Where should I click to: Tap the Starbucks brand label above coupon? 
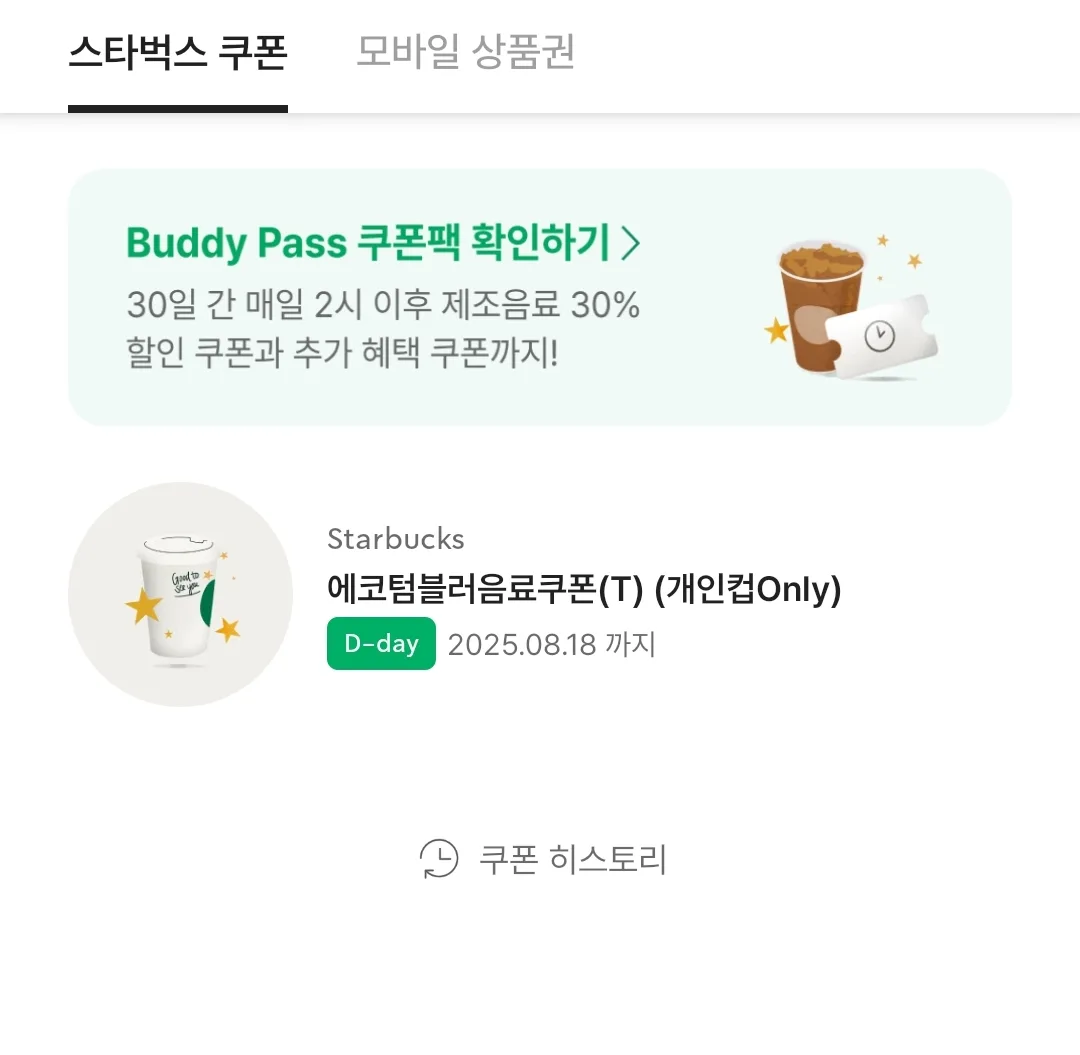pyautogui.click(x=396, y=539)
